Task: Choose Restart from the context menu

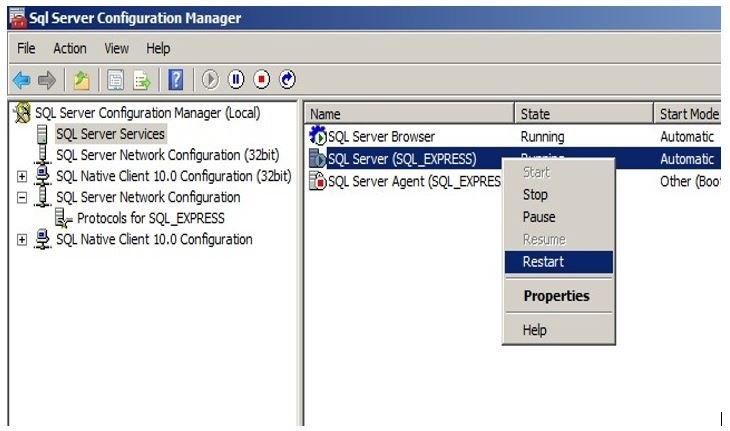Action: (543, 262)
